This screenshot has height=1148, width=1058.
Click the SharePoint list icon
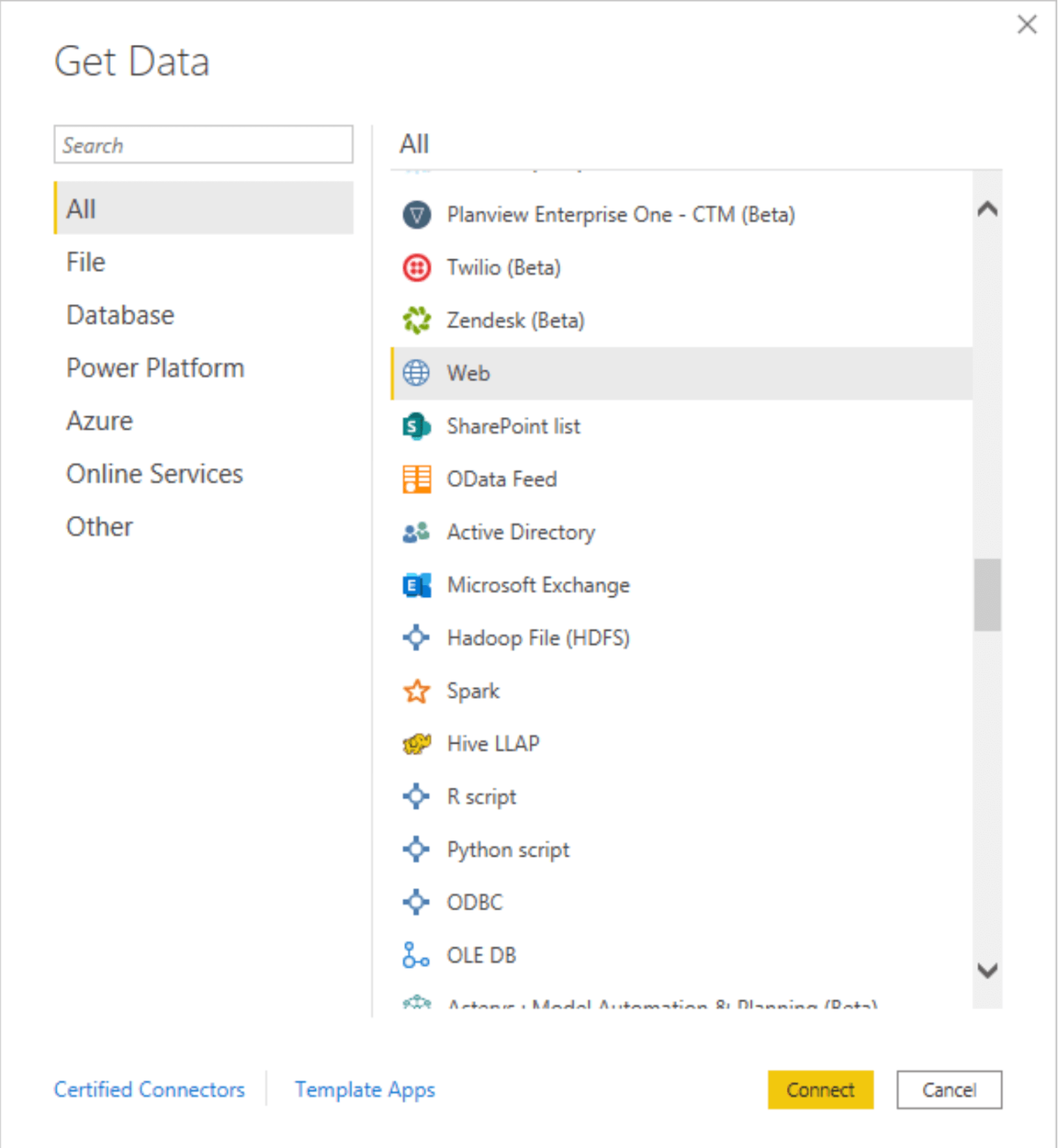(x=416, y=426)
